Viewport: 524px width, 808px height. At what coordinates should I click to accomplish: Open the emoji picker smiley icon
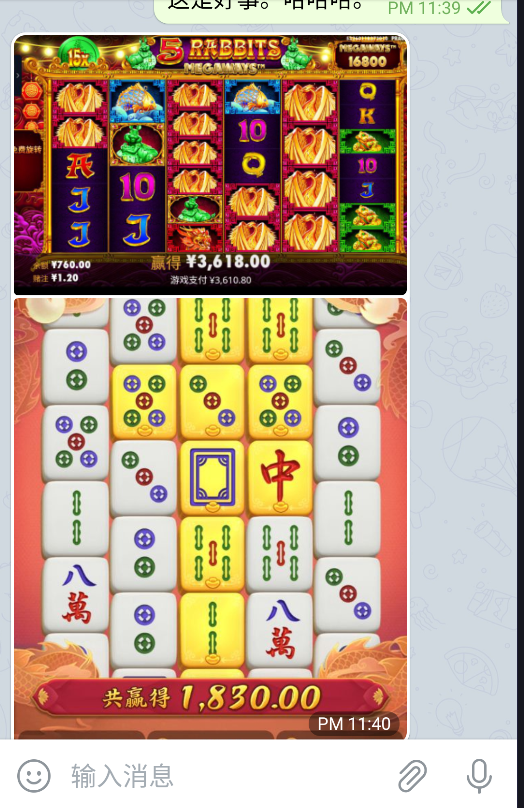34,775
